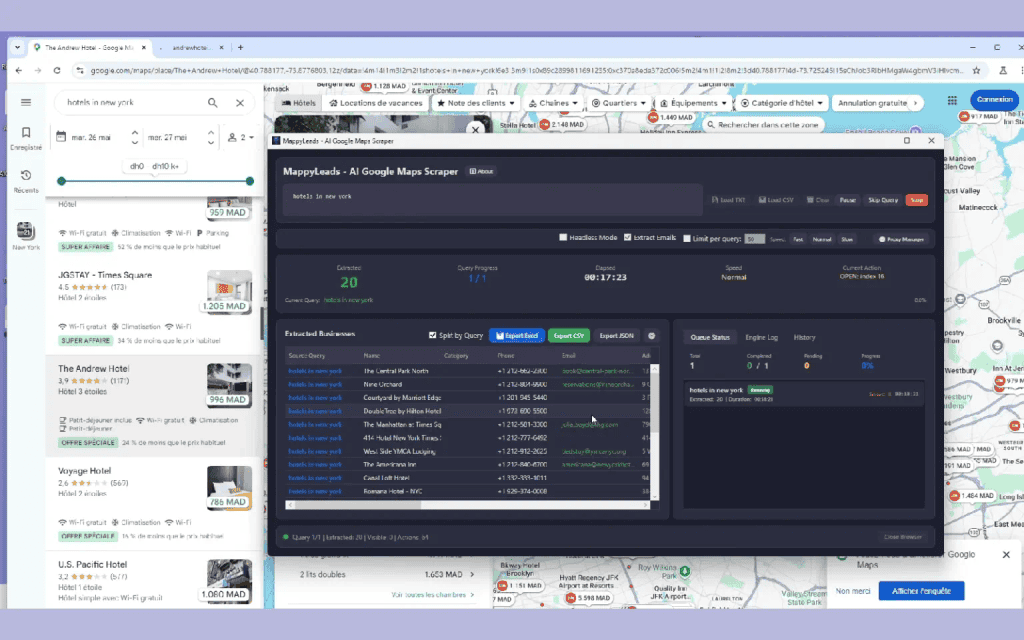Image resolution: width=1024 pixels, height=640 pixels.
Task: Click the MappyLeads query text box
Action: tap(493, 199)
